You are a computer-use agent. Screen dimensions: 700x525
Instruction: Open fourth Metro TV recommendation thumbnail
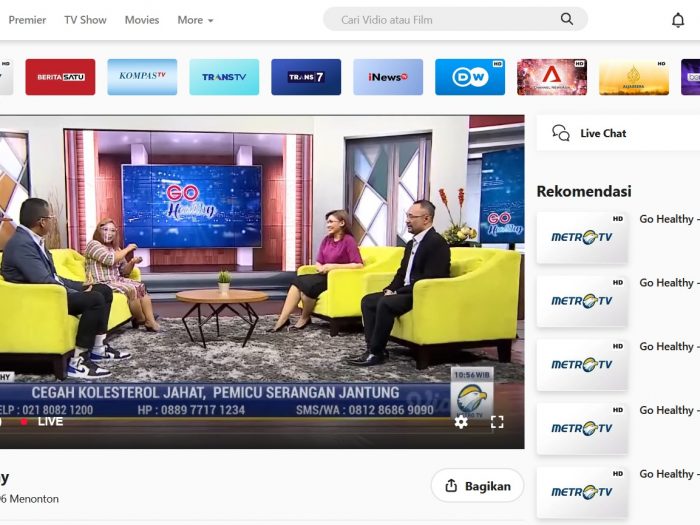tap(582, 429)
